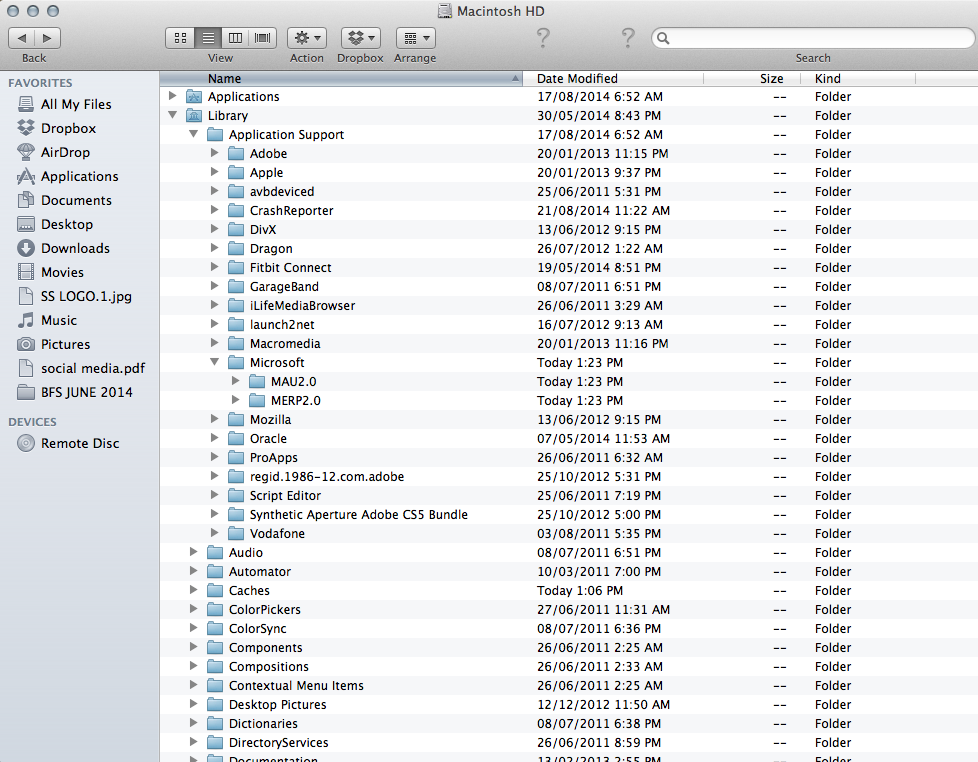Sort by the Name column header
The height and width of the screenshot is (762, 978).
point(341,79)
